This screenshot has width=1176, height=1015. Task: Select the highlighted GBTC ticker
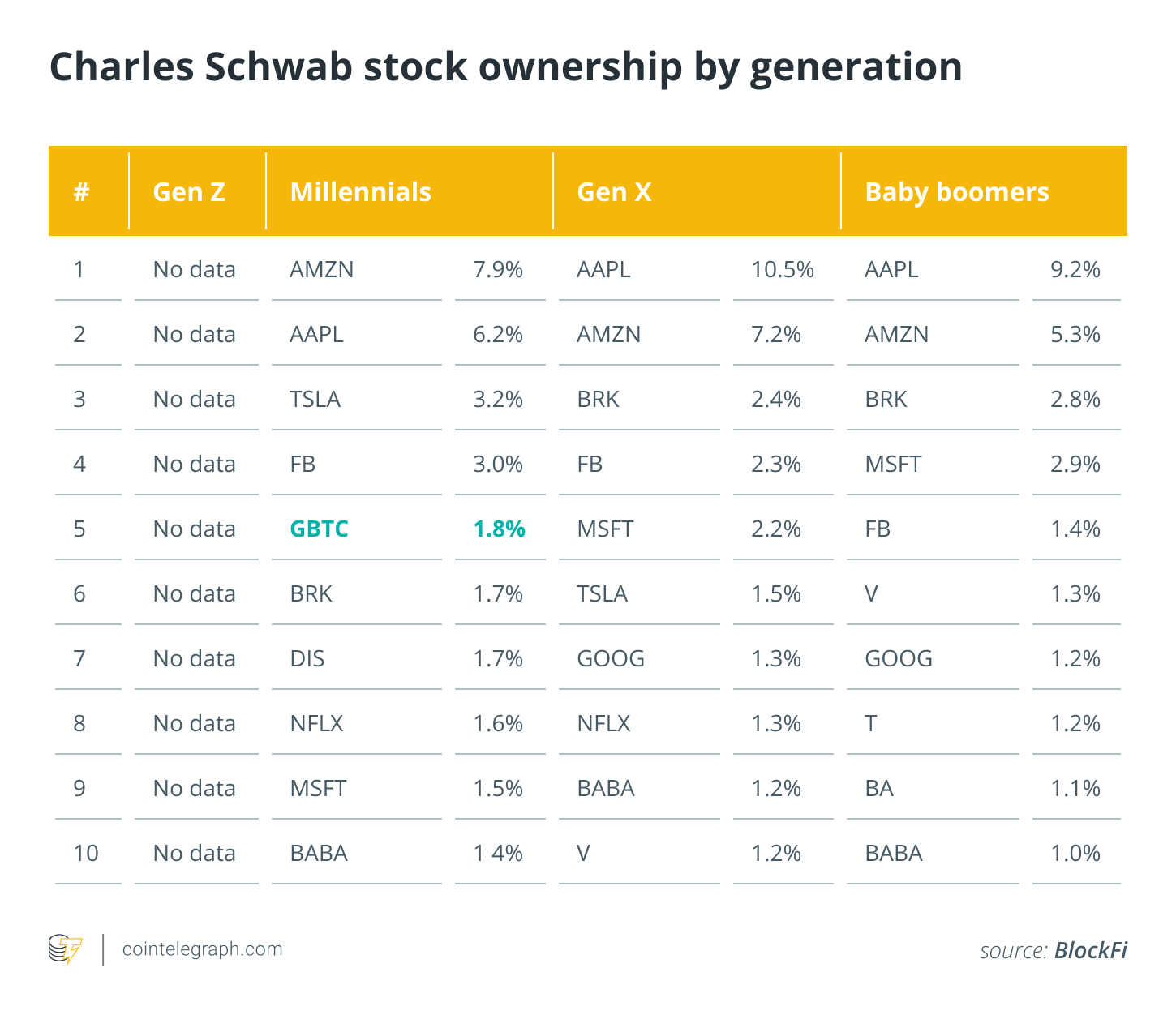click(319, 529)
